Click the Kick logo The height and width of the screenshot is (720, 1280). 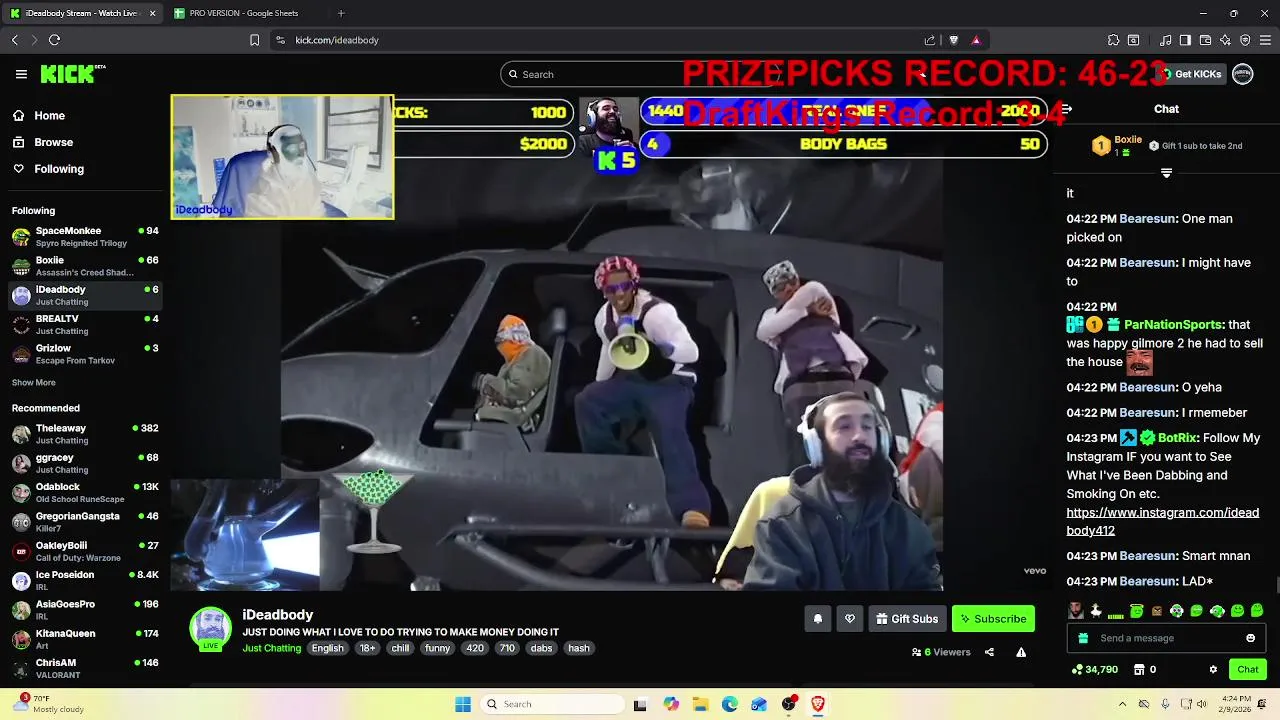(72, 74)
